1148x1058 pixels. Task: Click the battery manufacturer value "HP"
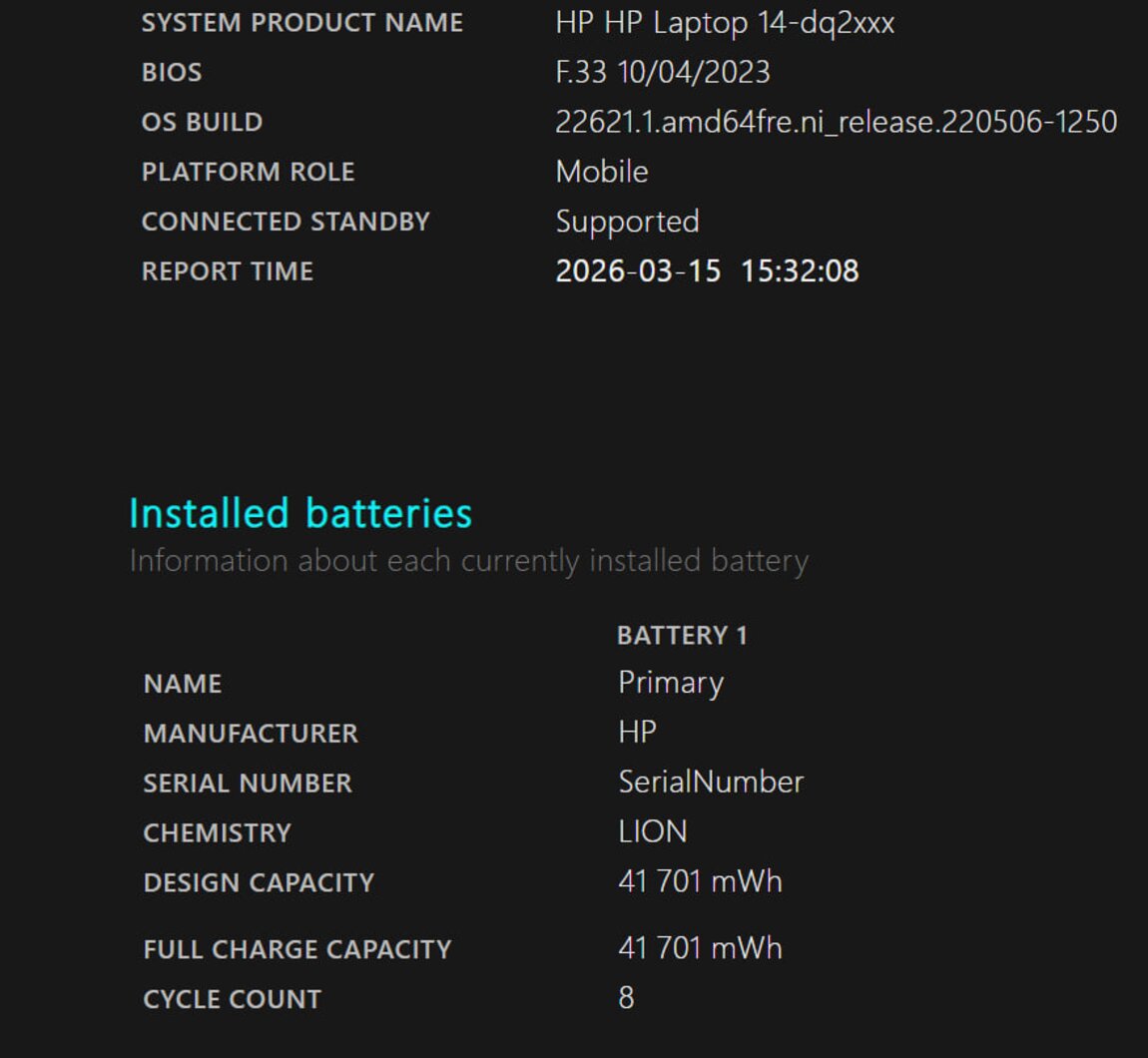point(637,733)
